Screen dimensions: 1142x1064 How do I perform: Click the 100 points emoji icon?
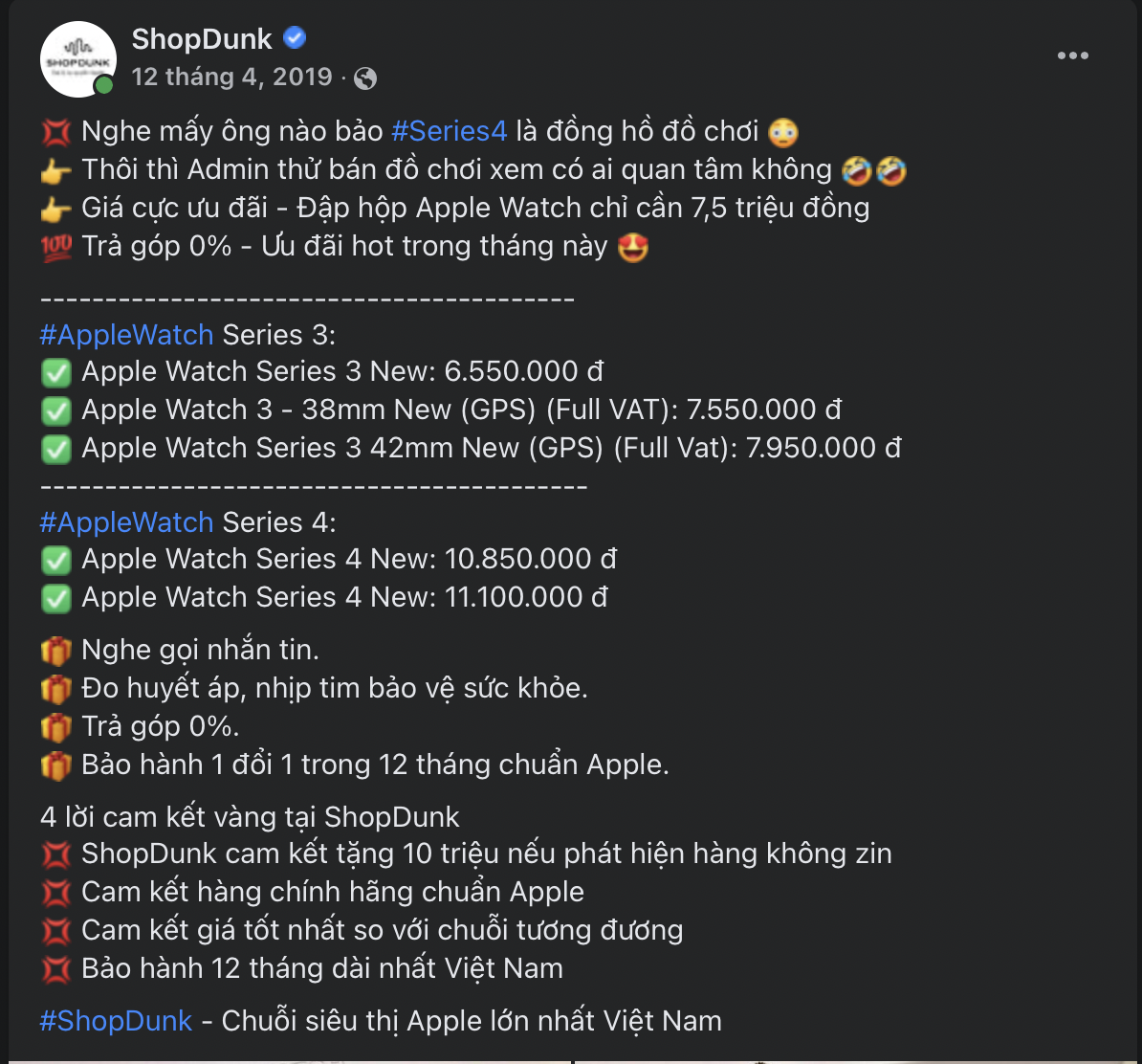[56, 247]
